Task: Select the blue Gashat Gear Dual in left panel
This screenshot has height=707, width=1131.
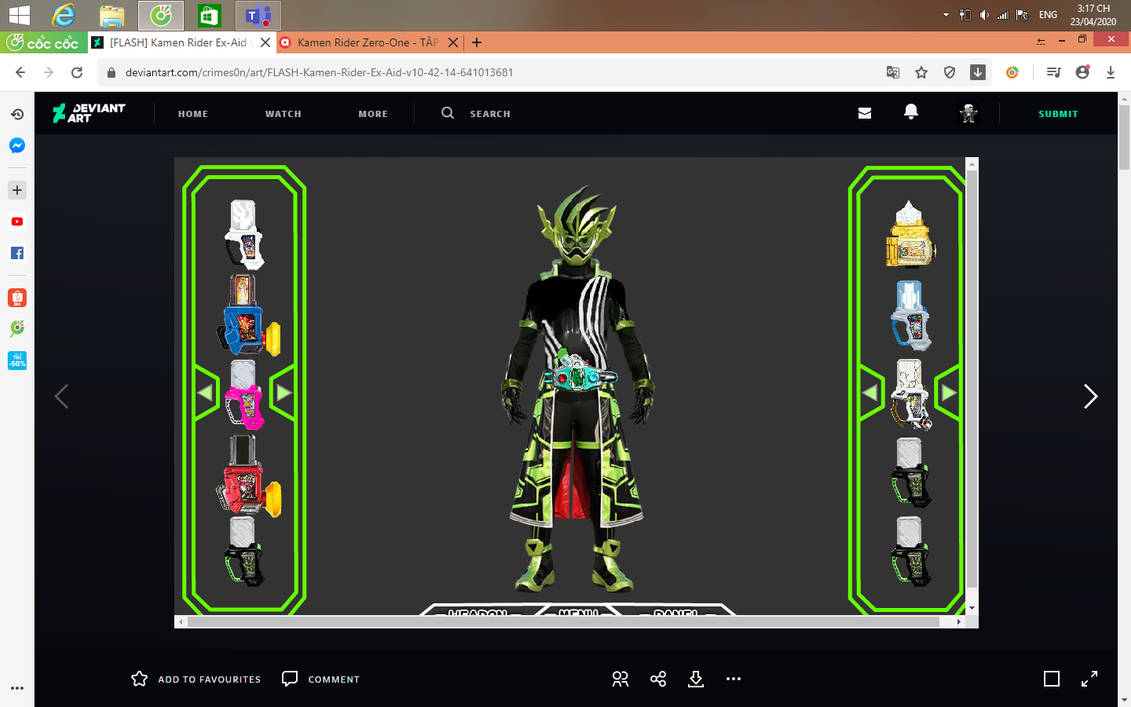Action: [248, 314]
